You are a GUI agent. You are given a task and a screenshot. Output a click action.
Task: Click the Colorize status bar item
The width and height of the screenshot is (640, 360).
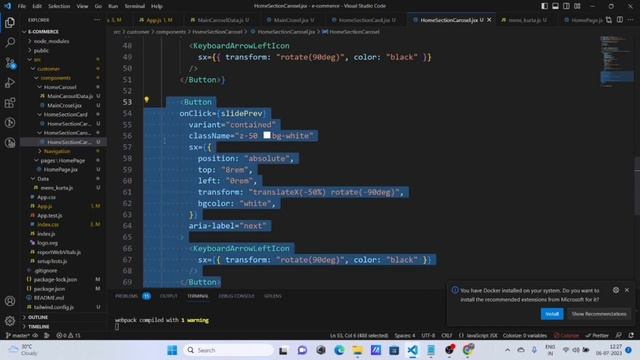pyautogui.click(x=566, y=336)
